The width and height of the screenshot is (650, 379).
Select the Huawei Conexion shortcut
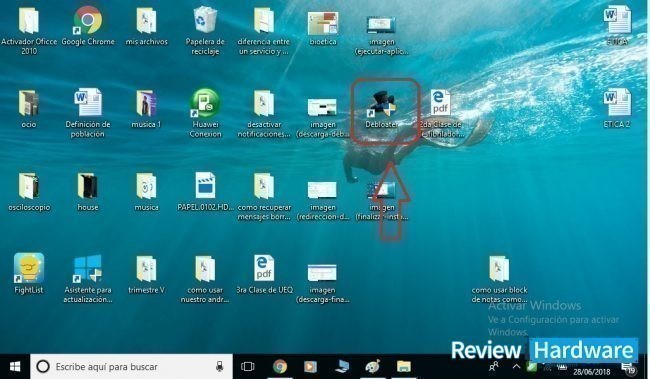tap(205, 113)
